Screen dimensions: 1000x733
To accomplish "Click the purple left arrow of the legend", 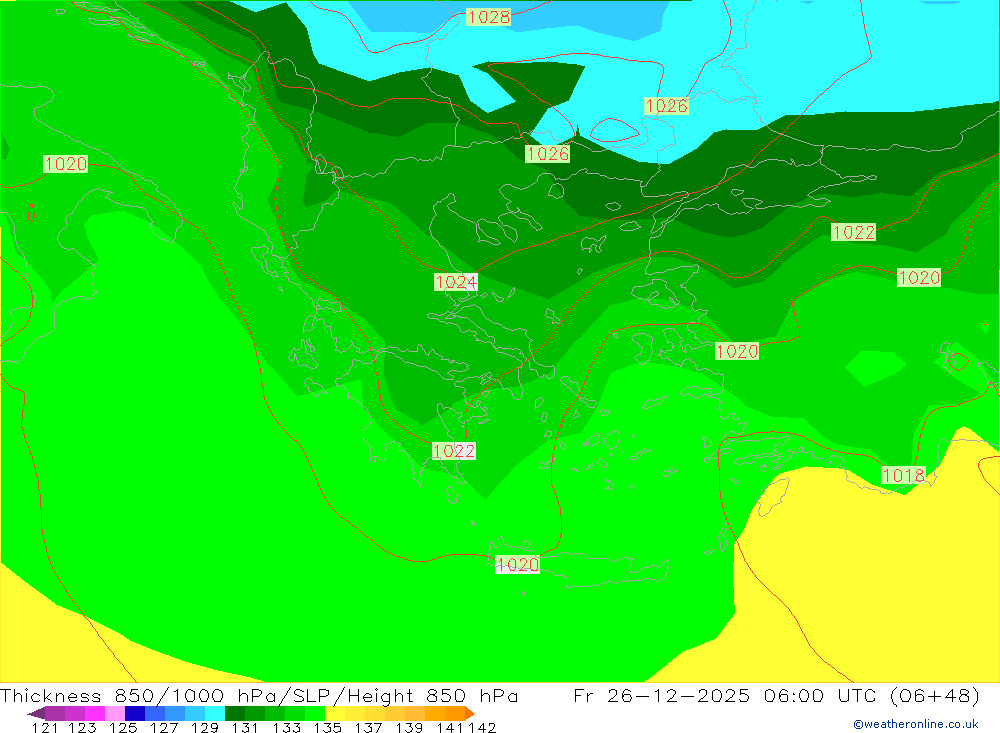I will 36,713.
